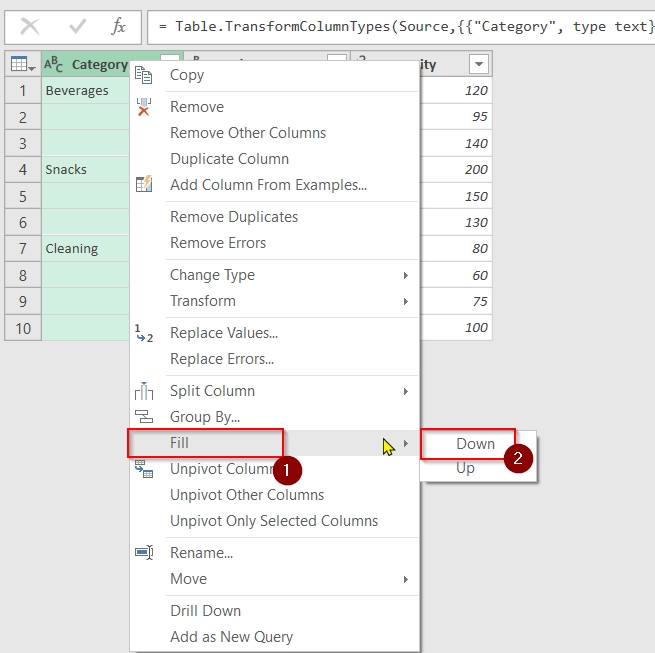Open the Transform menu item
Viewport: 655px width, 653px height.
tap(203, 301)
